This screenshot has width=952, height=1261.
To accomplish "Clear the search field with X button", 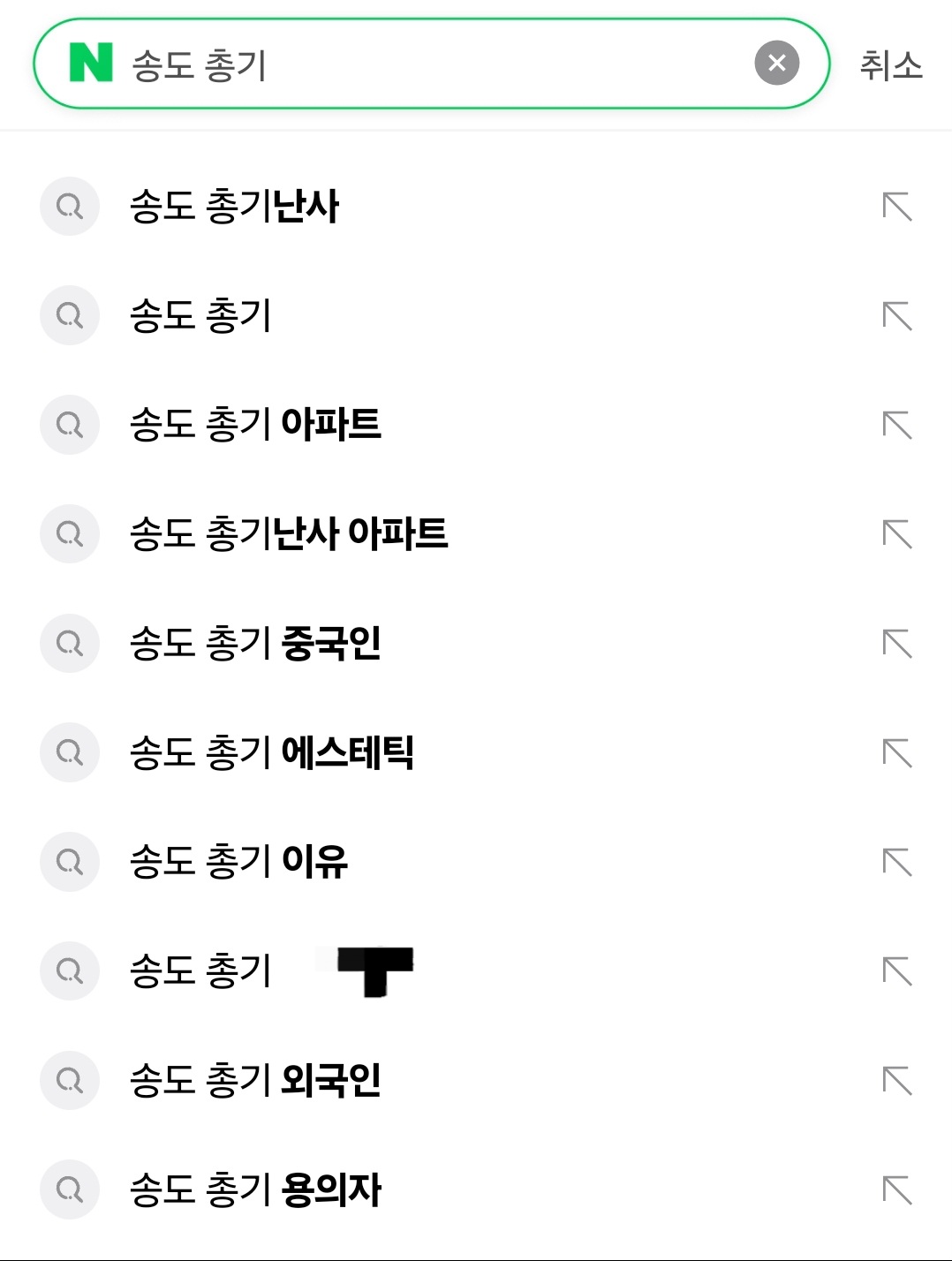I will click(776, 63).
